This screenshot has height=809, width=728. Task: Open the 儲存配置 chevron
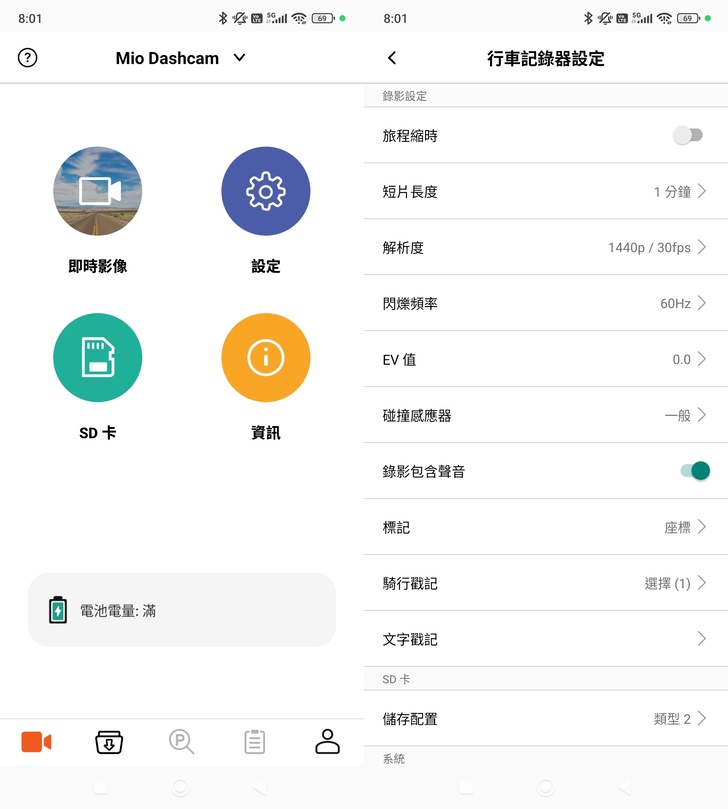tap(702, 718)
